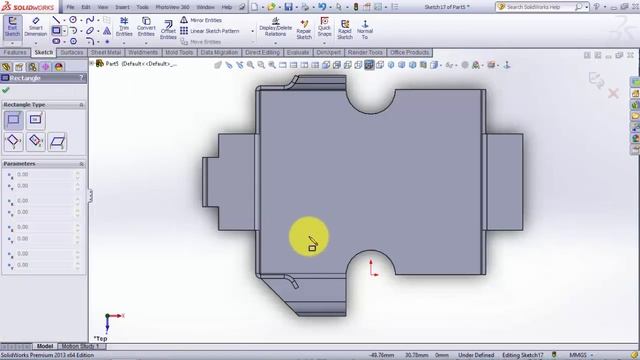Click Mirror Entities in the ribbon
Viewport: 640px width, 360px height.
pos(201,20)
